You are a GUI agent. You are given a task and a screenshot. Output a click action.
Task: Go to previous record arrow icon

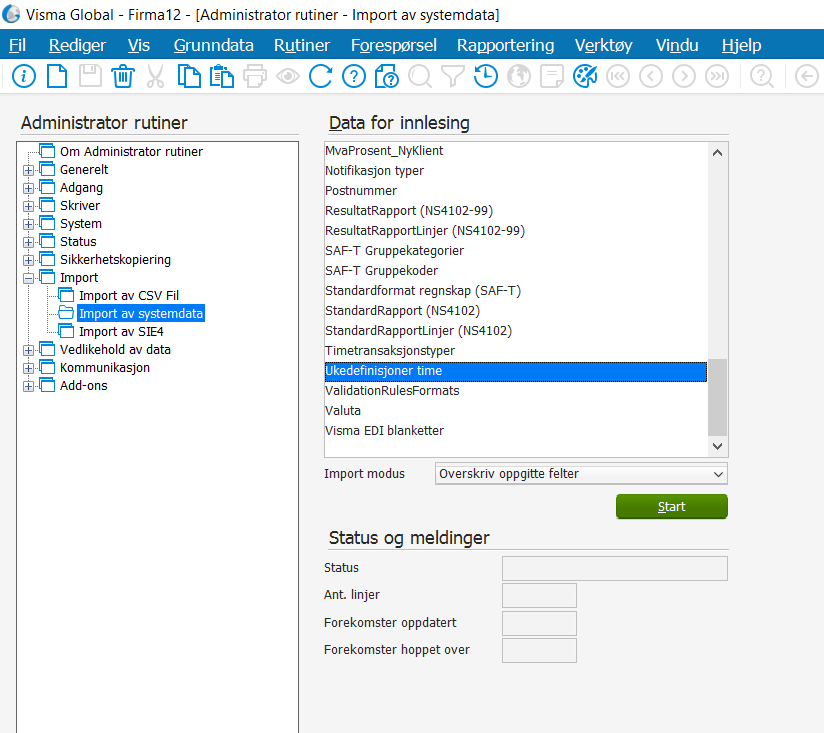coord(651,76)
